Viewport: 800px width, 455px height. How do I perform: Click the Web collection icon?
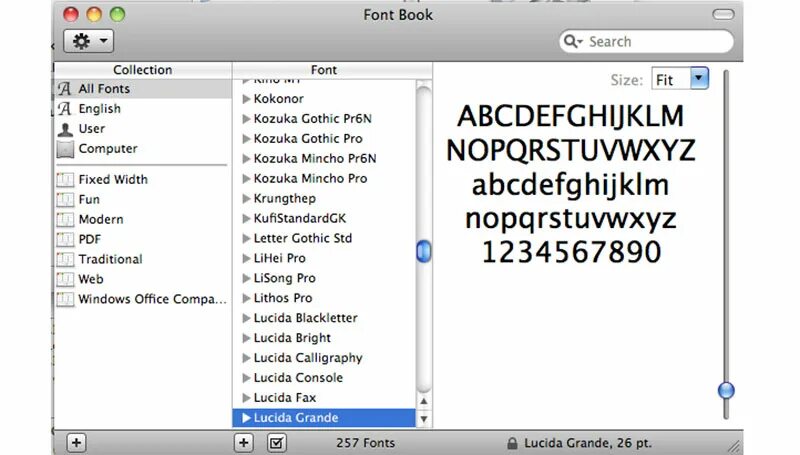point(65,279)
